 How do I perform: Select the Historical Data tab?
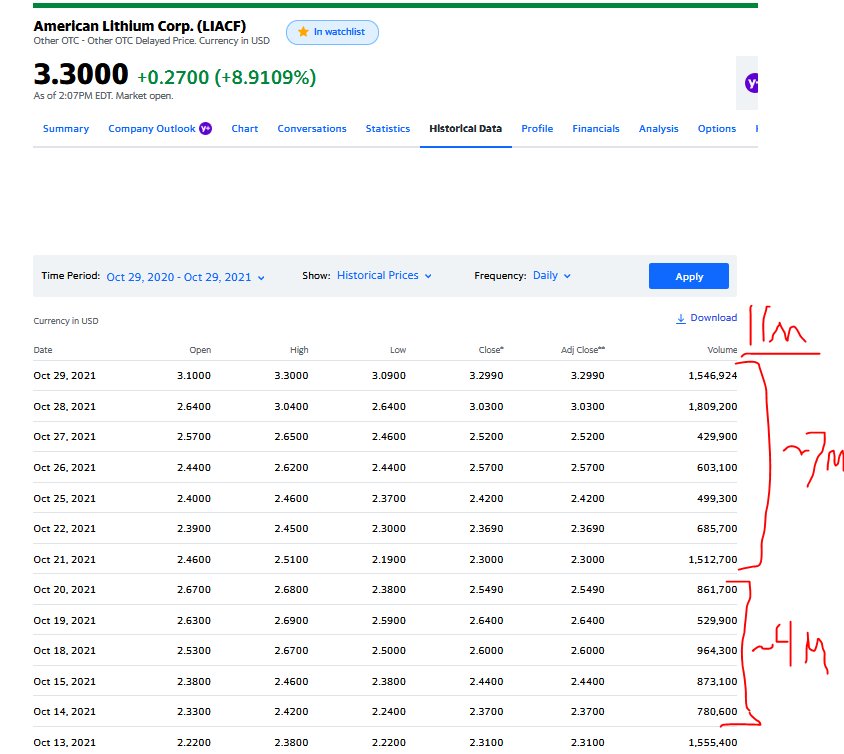pyautogui.click(x=466, y=129)
